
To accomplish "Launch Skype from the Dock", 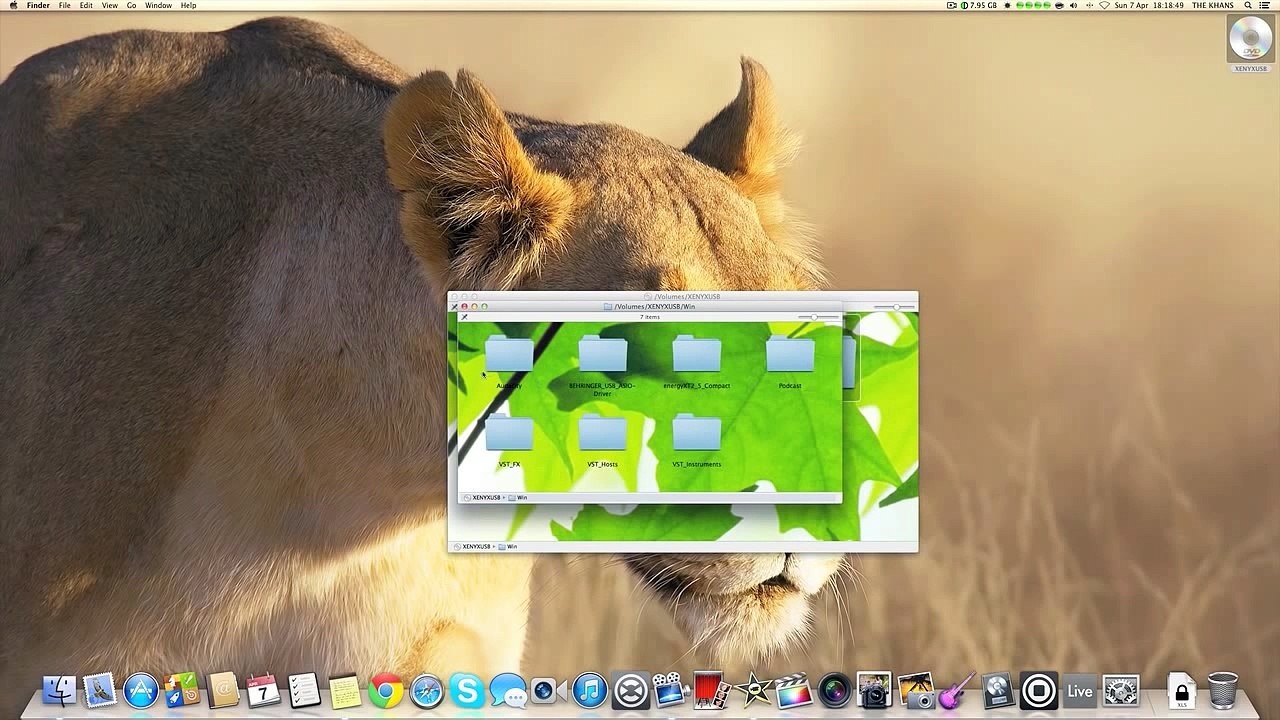I will click(467, 690).
